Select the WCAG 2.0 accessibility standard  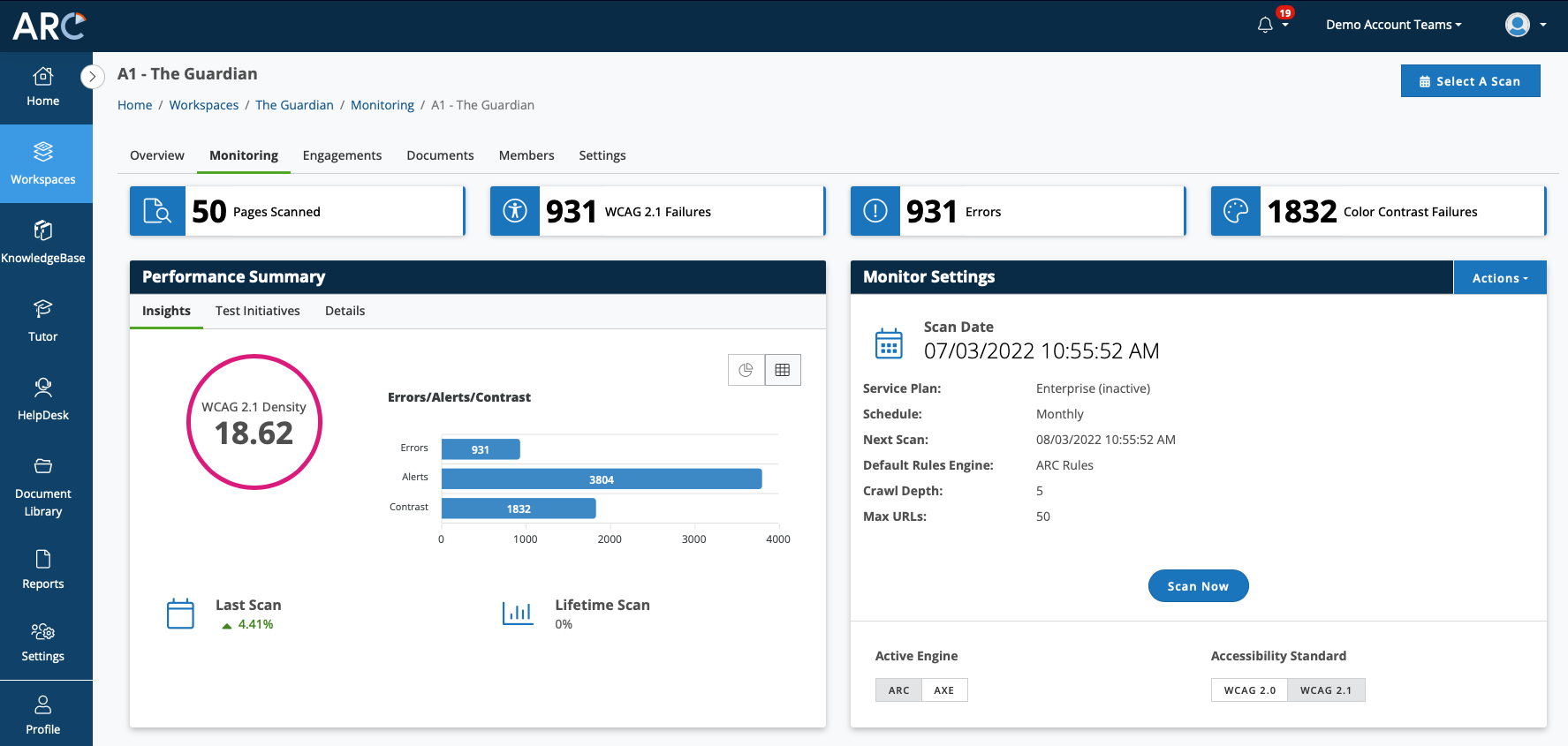click(1249, 690)
